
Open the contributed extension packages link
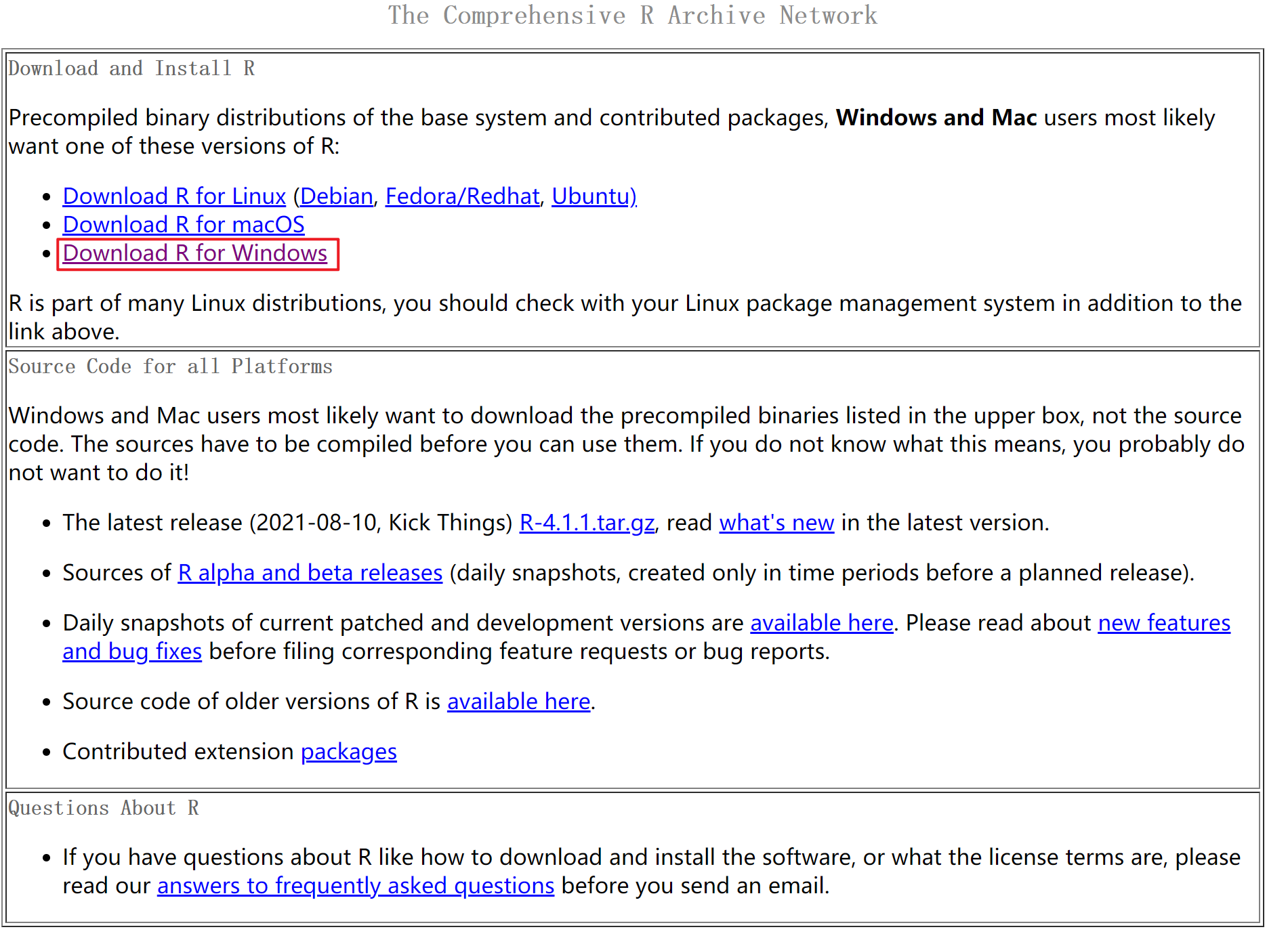click(349, 752)
